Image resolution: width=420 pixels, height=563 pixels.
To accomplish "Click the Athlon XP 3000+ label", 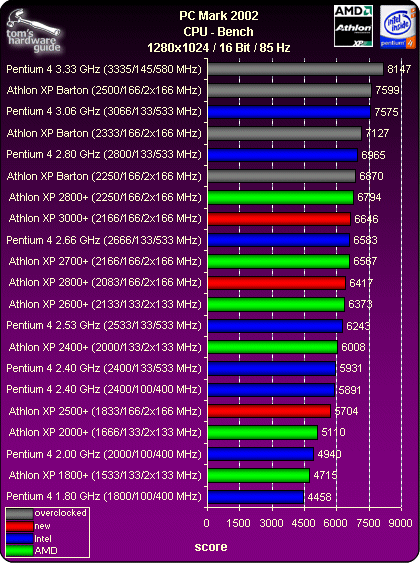I will (x=105, y=218).
